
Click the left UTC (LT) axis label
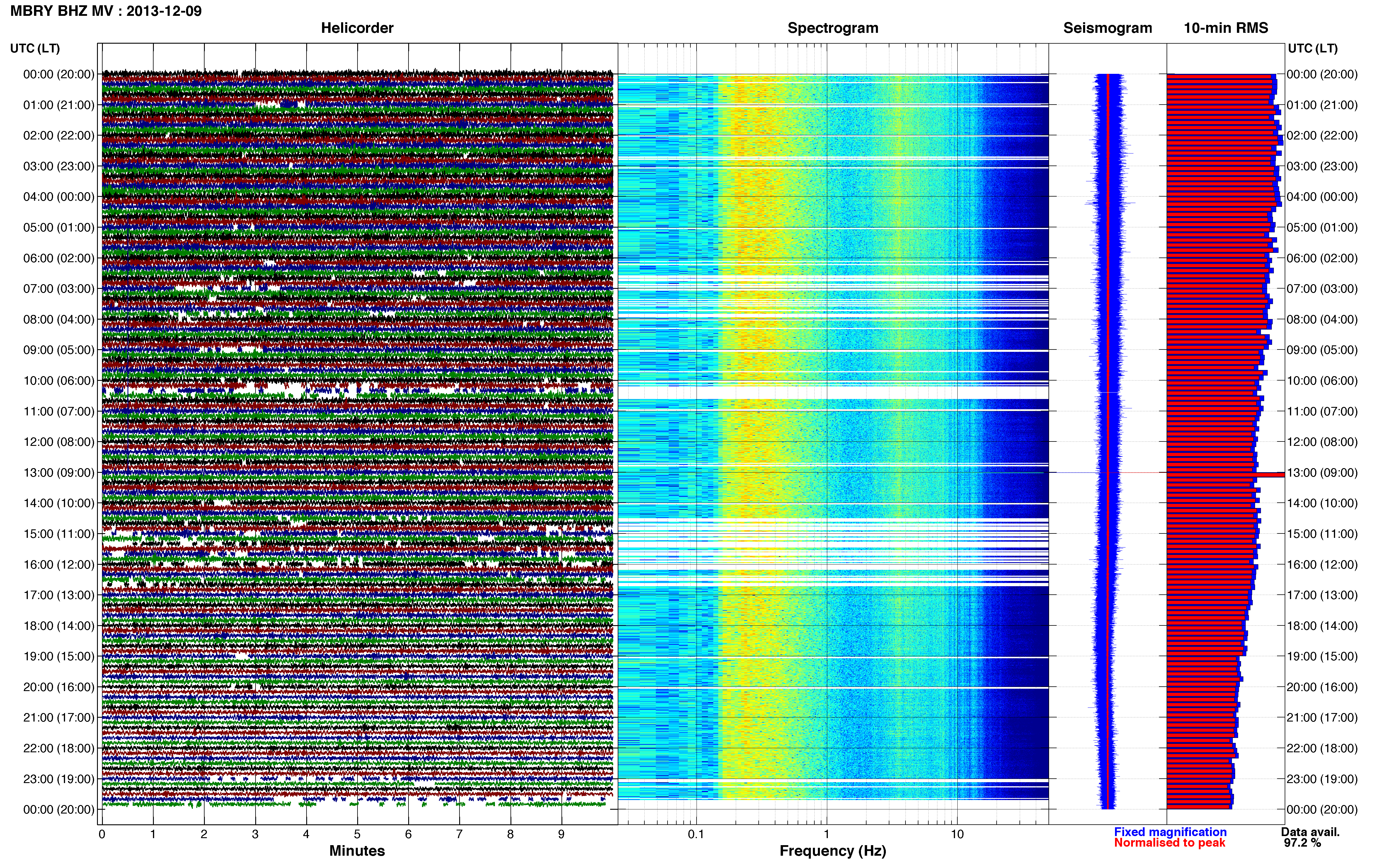[35, 48]
